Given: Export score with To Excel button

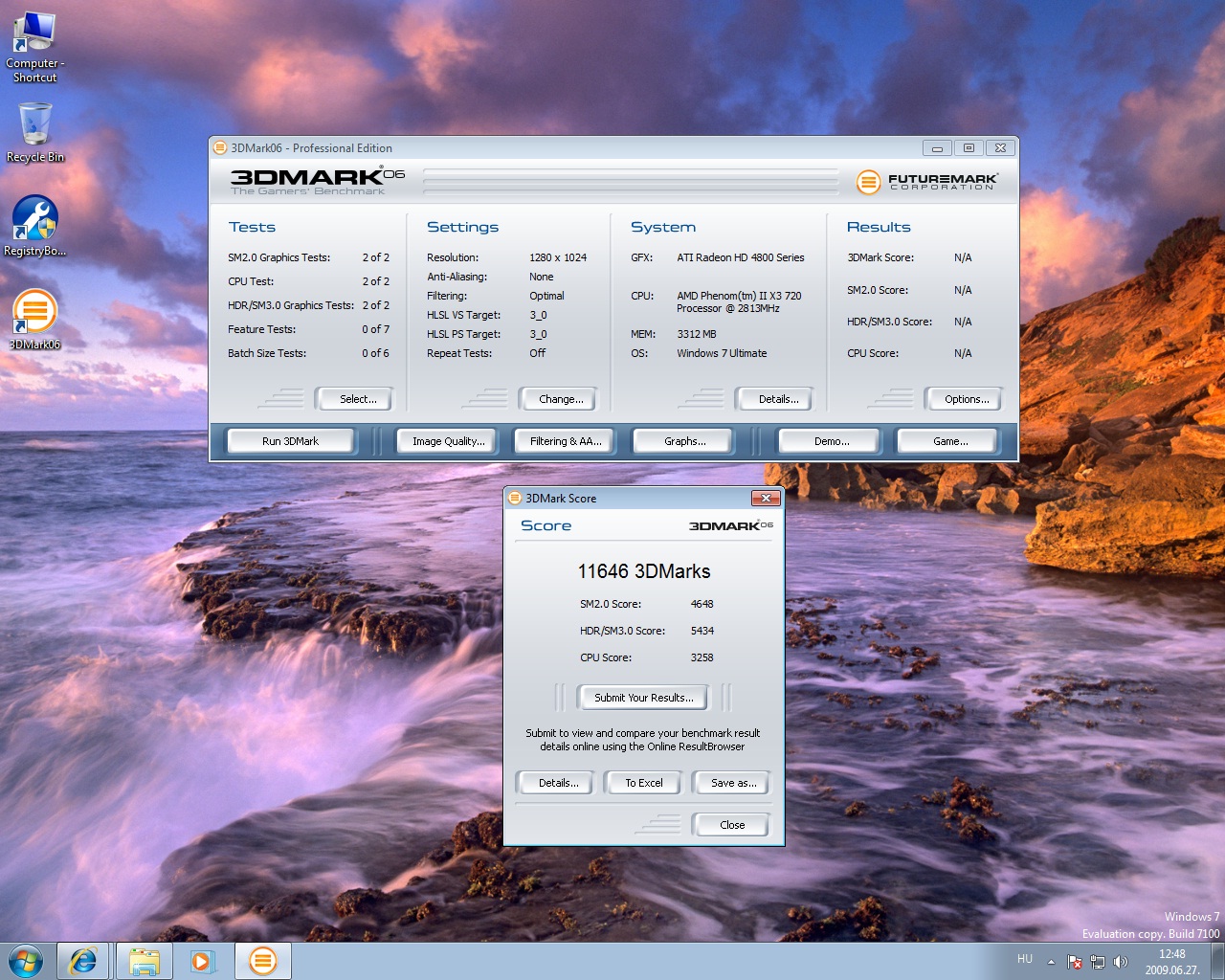Looking at the screenshot, I should pyautogui.click(x=643, y=783).
